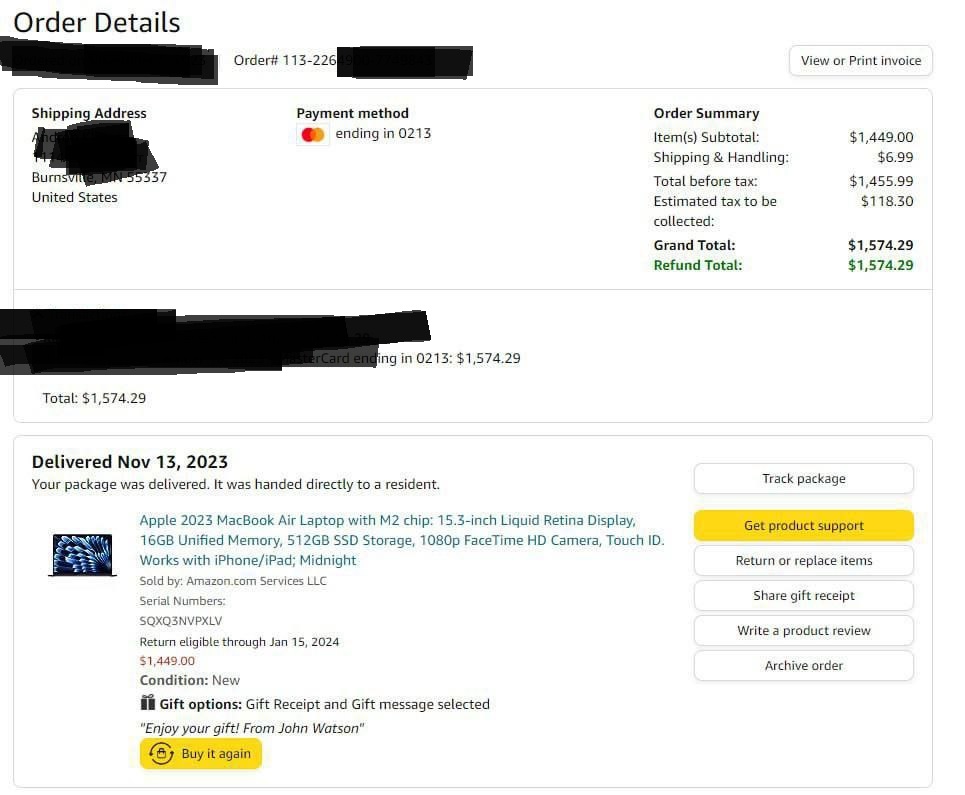The image size is (965, 795).
Task: Click the green Refund Total amount
Action: [x=880, y=266]
